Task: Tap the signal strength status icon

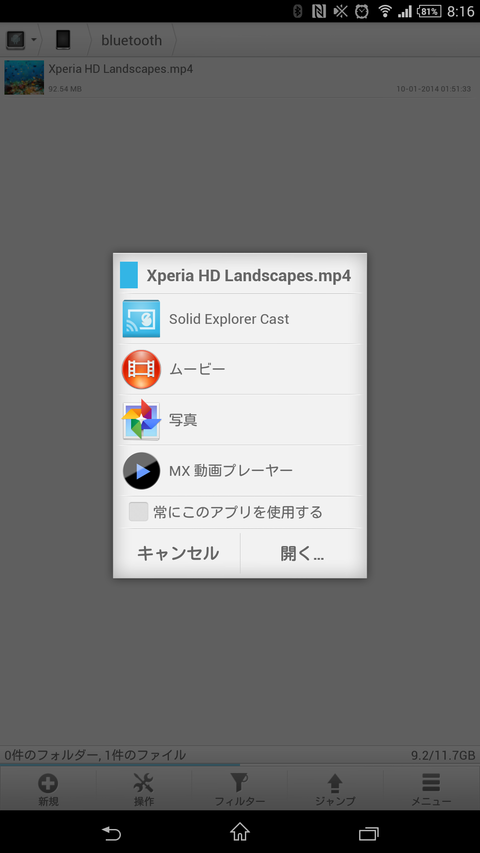Action: point(405,11)
